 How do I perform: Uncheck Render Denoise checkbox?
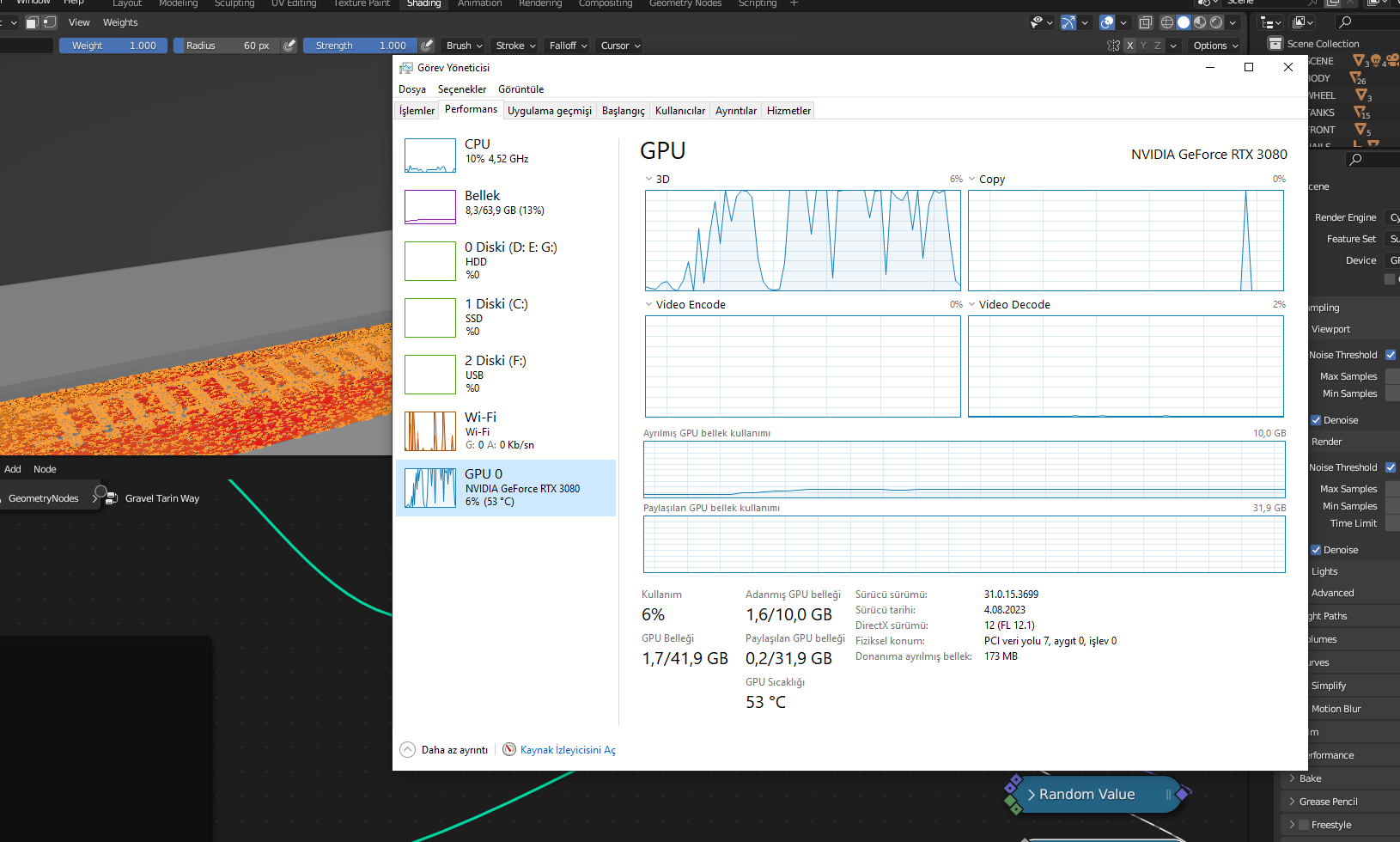tap(1316, 550)
